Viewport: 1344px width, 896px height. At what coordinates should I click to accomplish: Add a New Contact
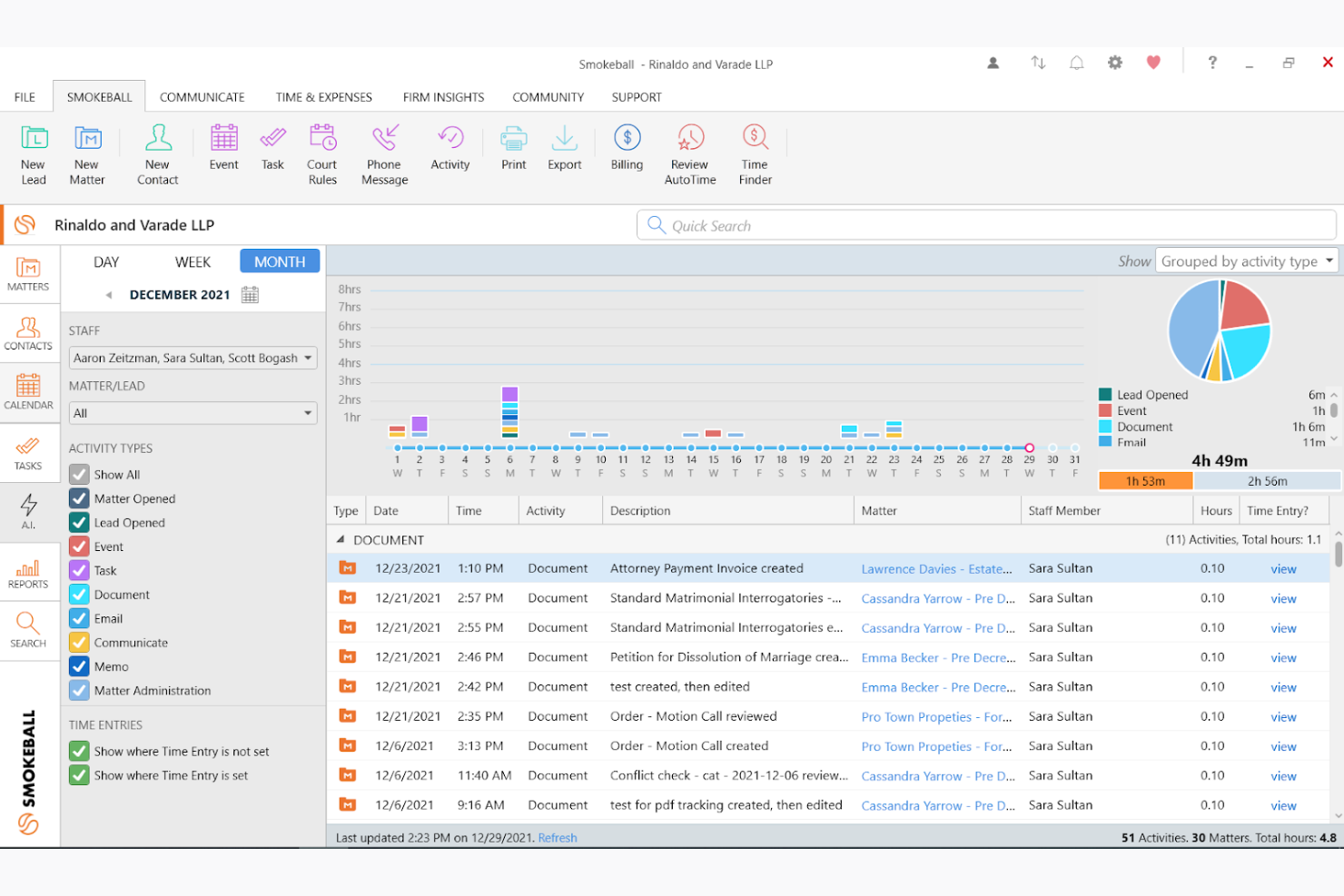(158, 154)
